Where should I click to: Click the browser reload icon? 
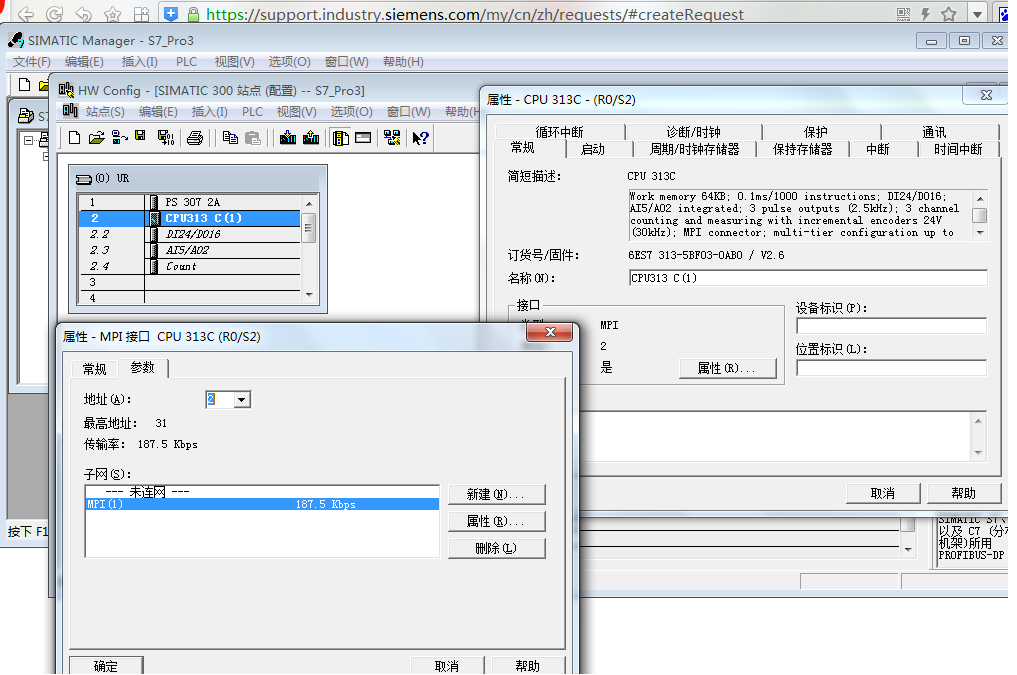[55, 14]
